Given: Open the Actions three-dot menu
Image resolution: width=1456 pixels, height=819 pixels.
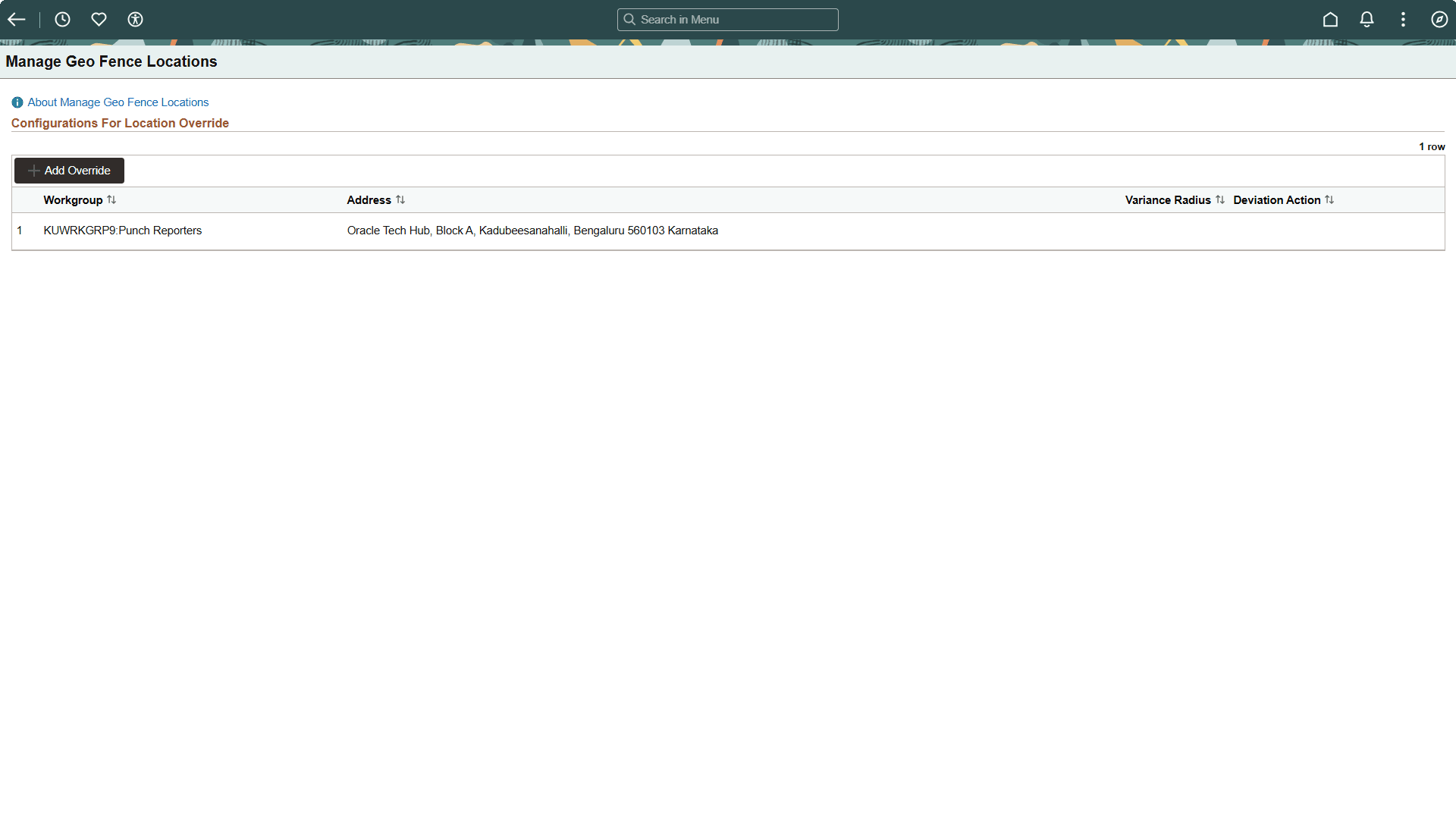Looking at the screenshot, I should click(x=1403, y=19).
